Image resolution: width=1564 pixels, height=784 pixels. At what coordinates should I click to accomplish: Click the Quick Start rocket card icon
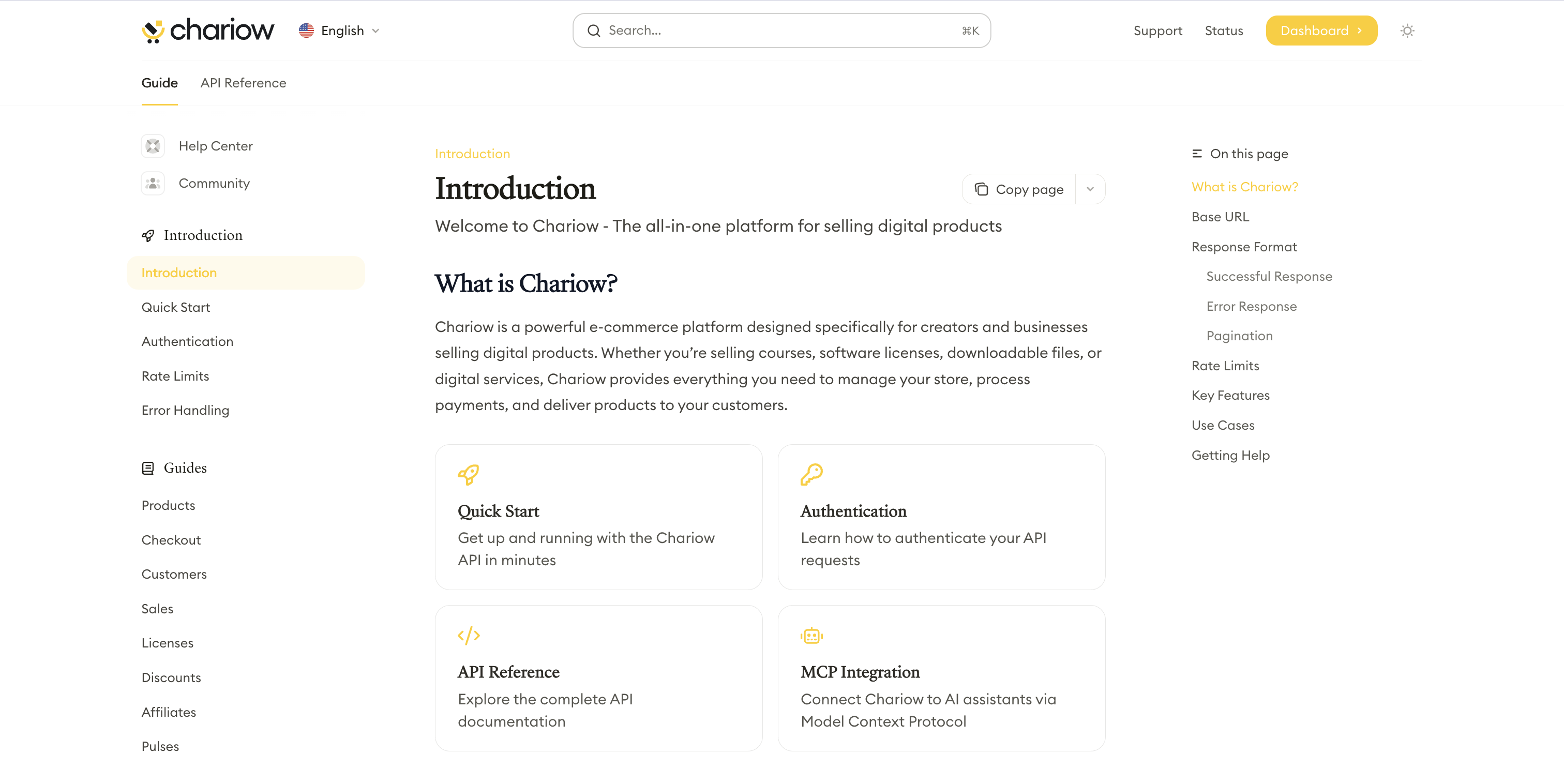(468, 474)
